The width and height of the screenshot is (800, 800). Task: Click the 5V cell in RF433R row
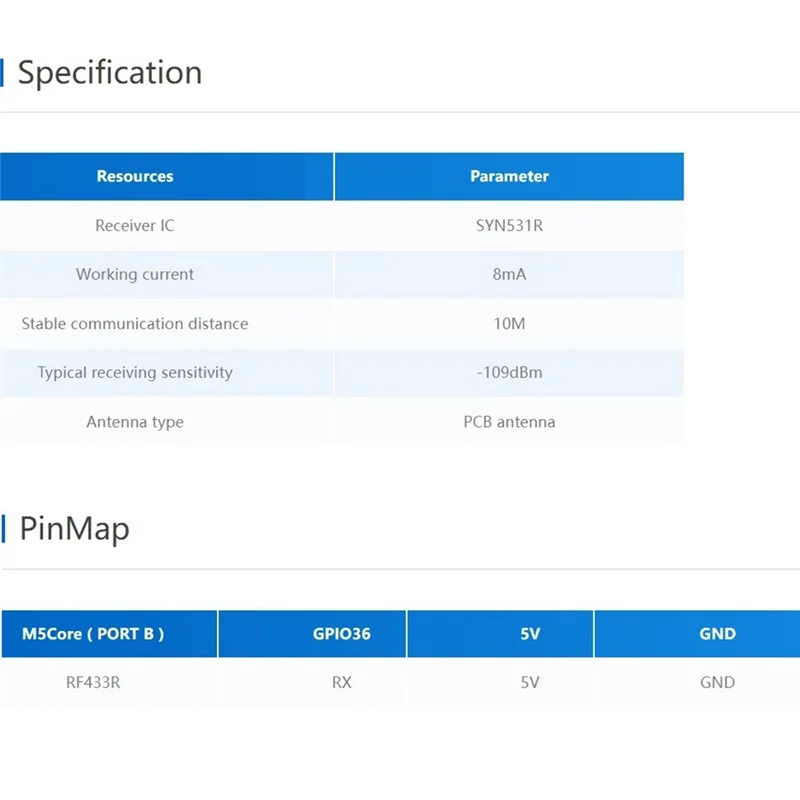tap(530, 682)
